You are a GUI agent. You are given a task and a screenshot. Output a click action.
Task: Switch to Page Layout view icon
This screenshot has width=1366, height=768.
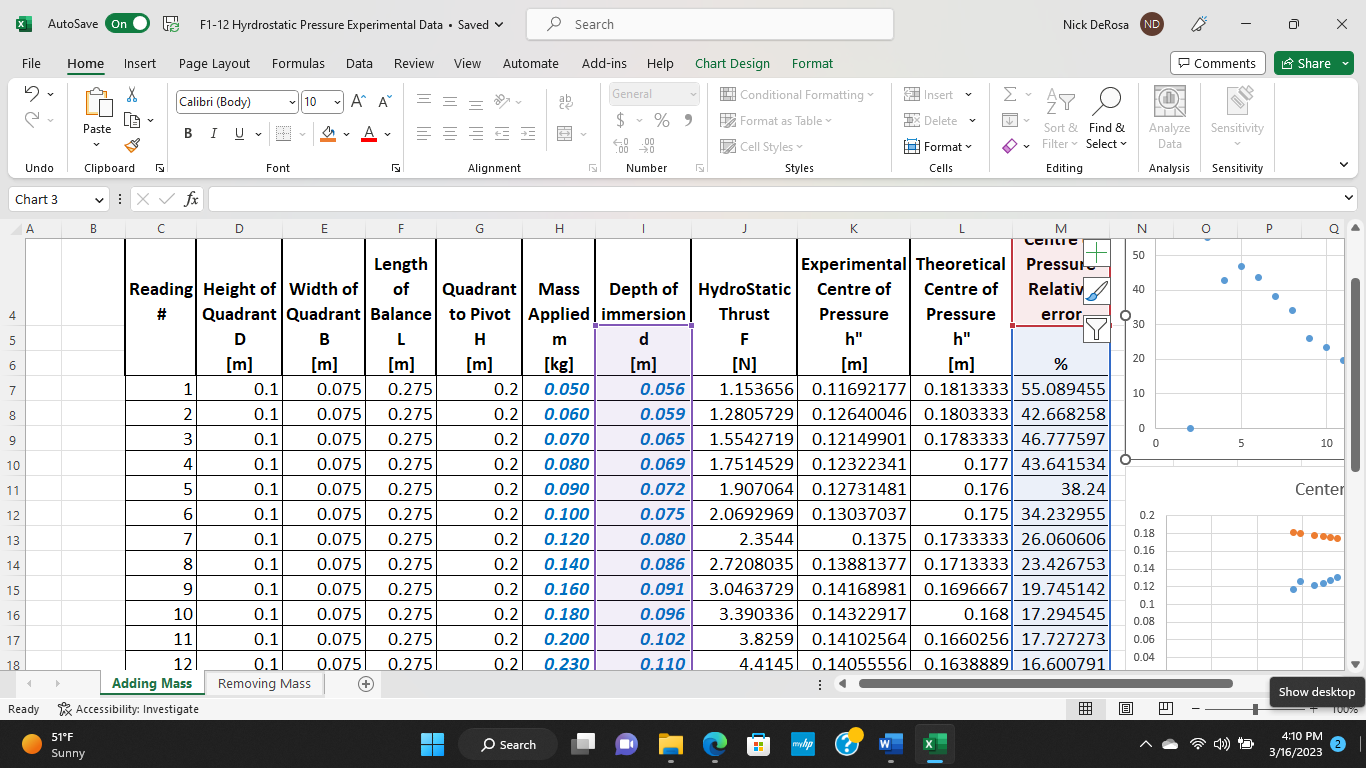click(1125, 709)
